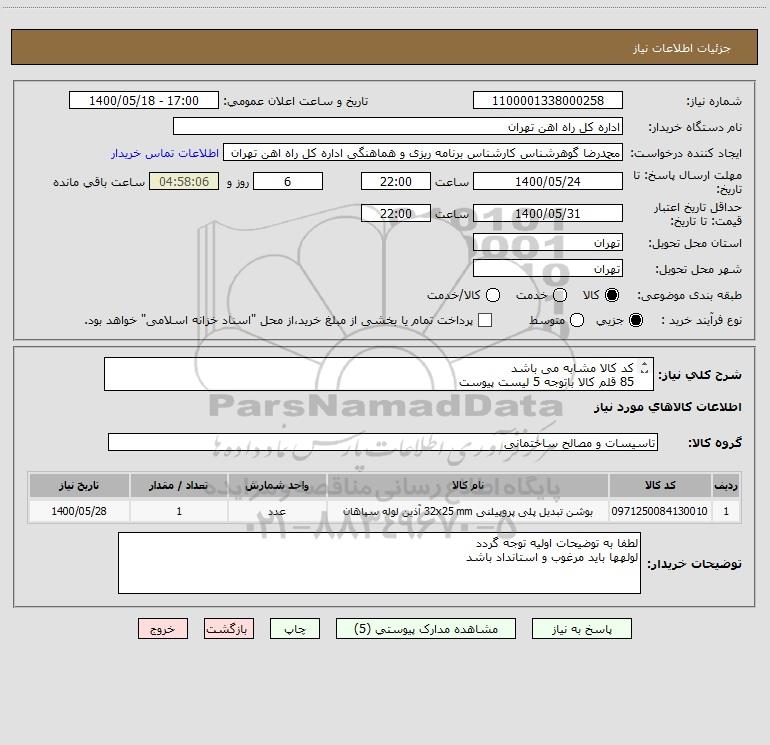This screenshot has height=745, width=770.
Task: Open مشاهده مدارک پیوستی (5) attachments
Action: 426,629
